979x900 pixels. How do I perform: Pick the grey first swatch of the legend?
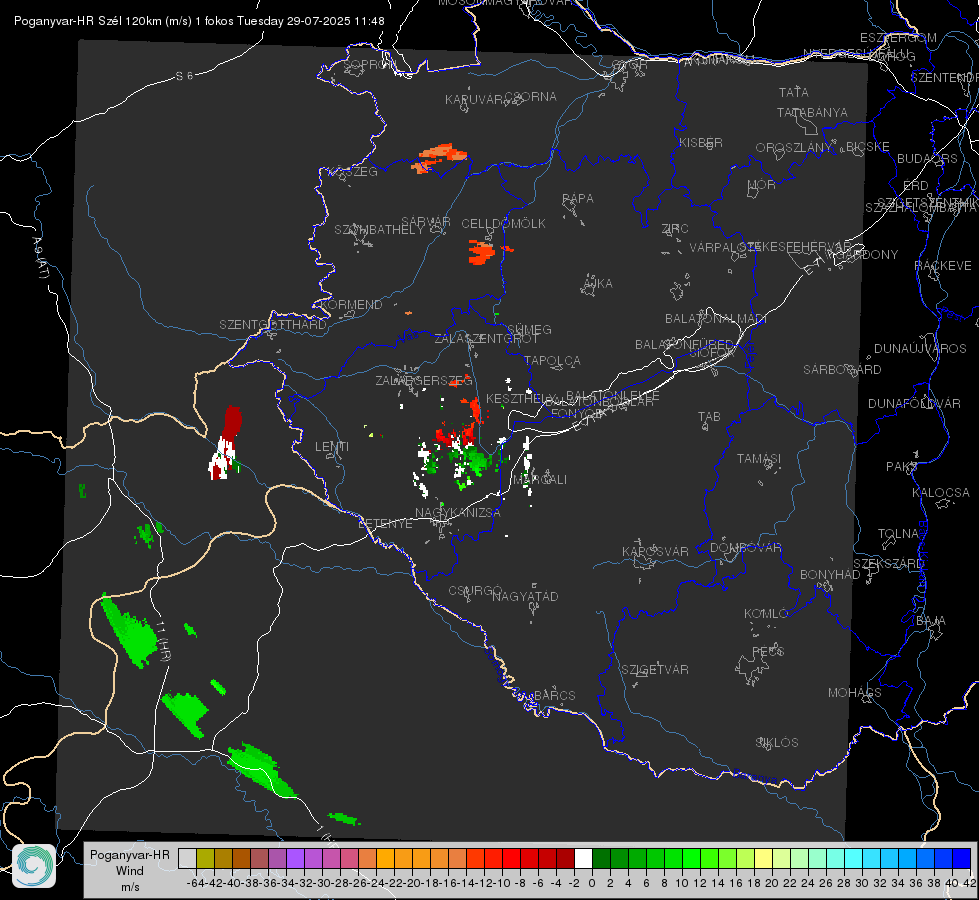coord(187,858)
